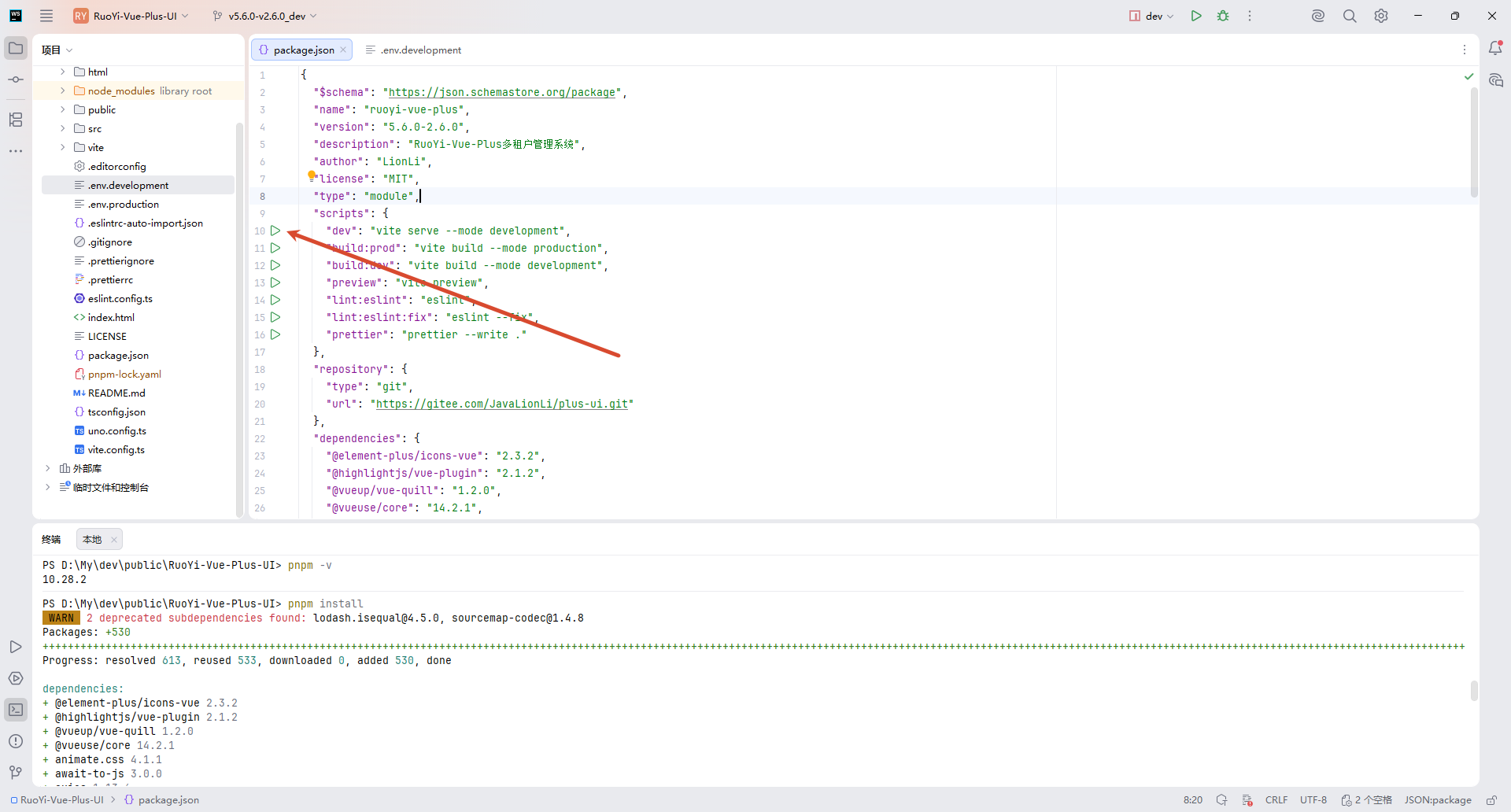The width and height of the screenshot is (1511, 812).
Task: Open the main hamburger menu
Action: click(46, 16)
